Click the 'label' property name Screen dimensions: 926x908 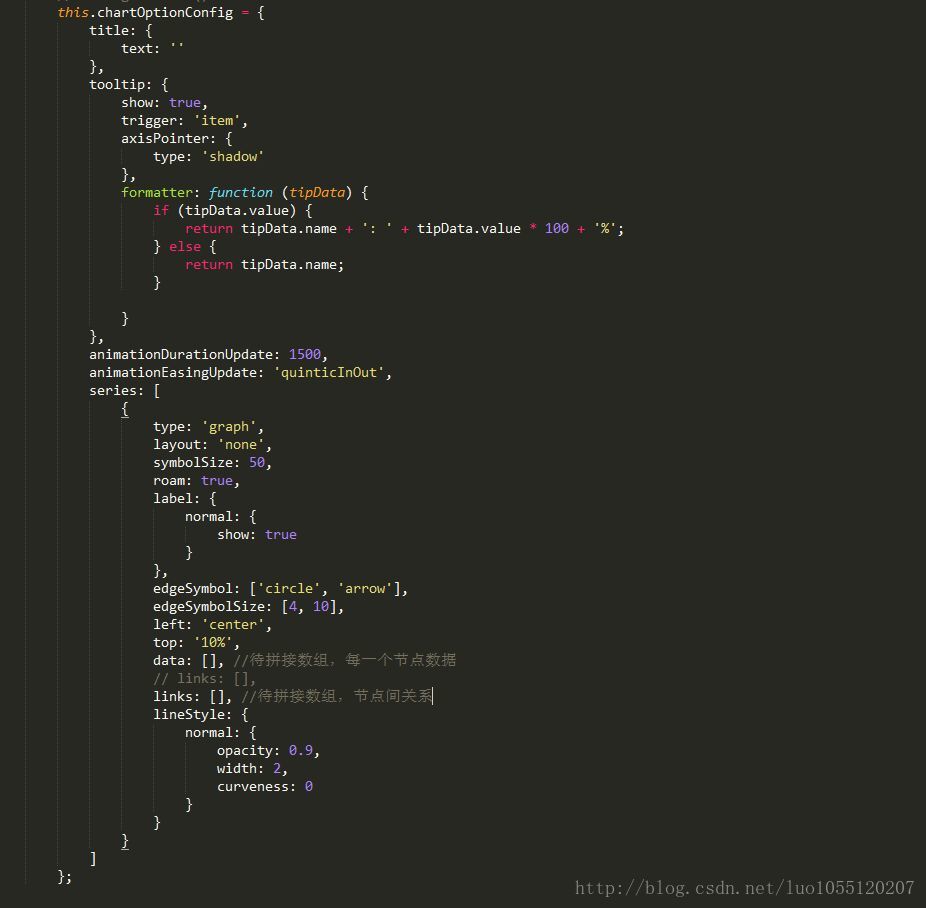173,498
